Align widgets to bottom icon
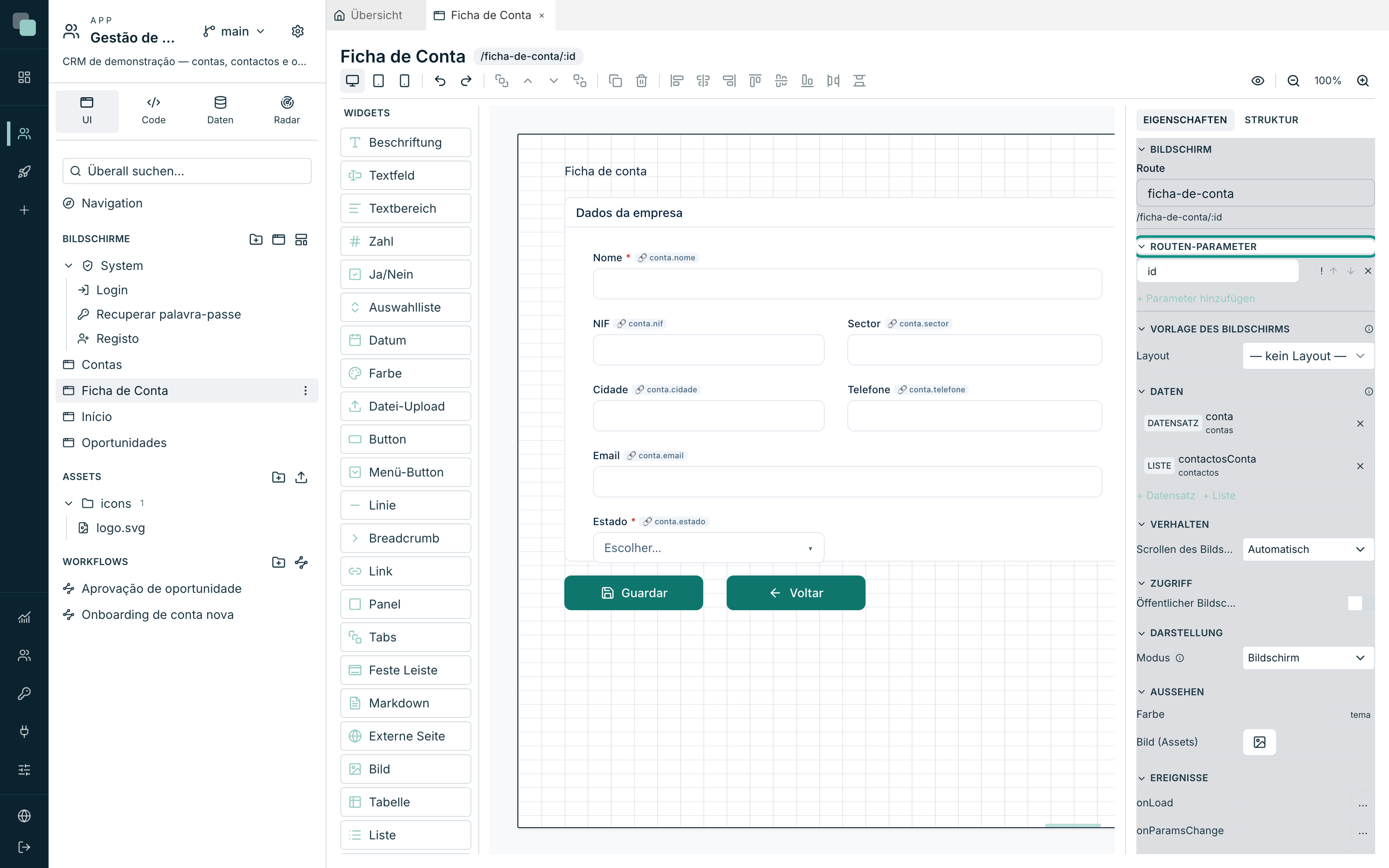 807,81
